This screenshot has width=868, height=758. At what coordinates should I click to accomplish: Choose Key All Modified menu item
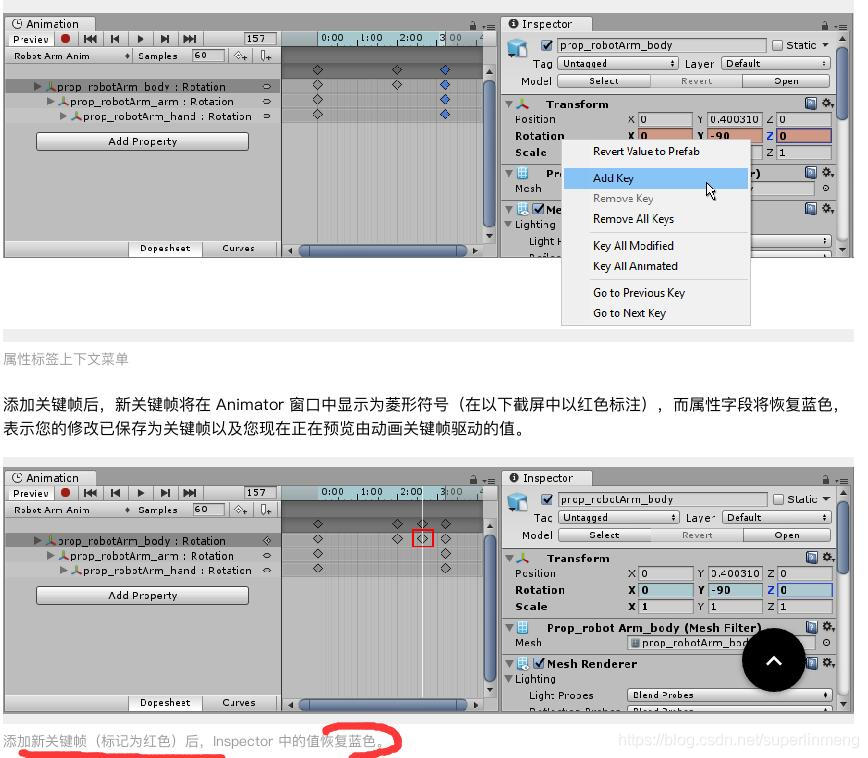coord(656,245)
